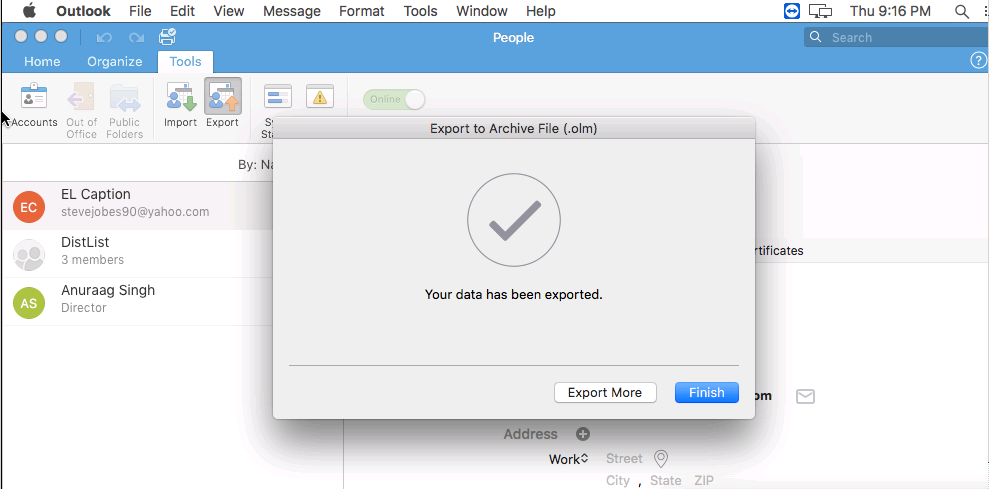Image resolution: width=989 pixels, height=489 pixels.
Task: Click the City address field
Action: point(617,480)
